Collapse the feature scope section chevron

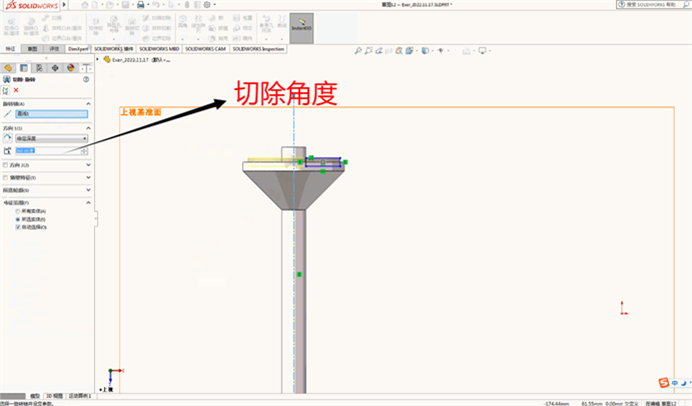click(88, 203)
